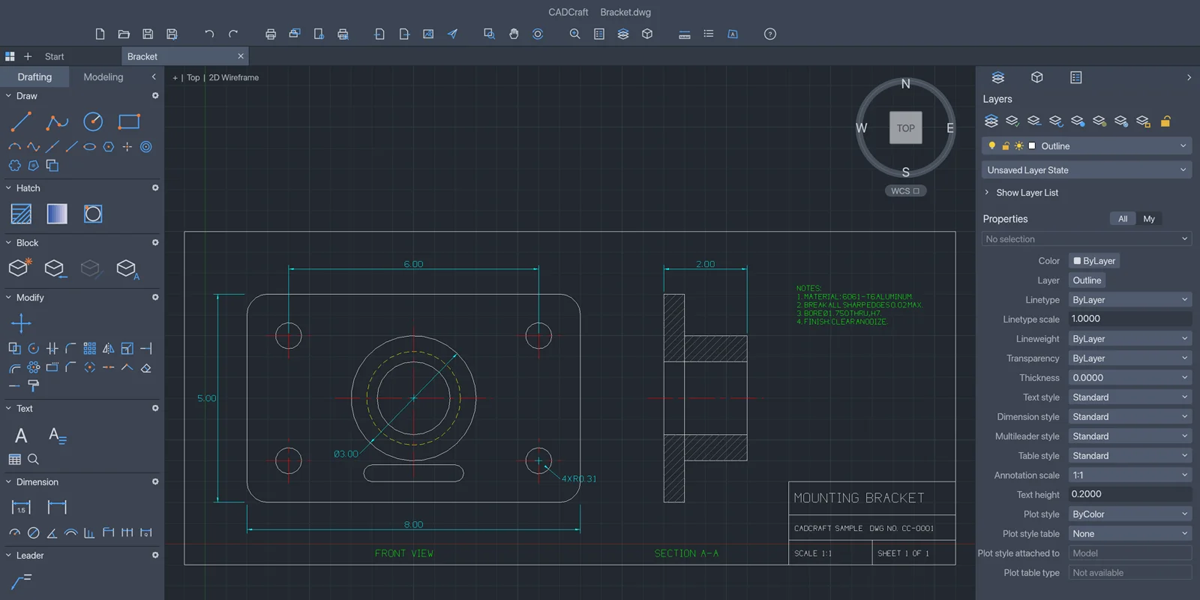
Task: Expand Show Layer List
Action: click(1027, 193)
